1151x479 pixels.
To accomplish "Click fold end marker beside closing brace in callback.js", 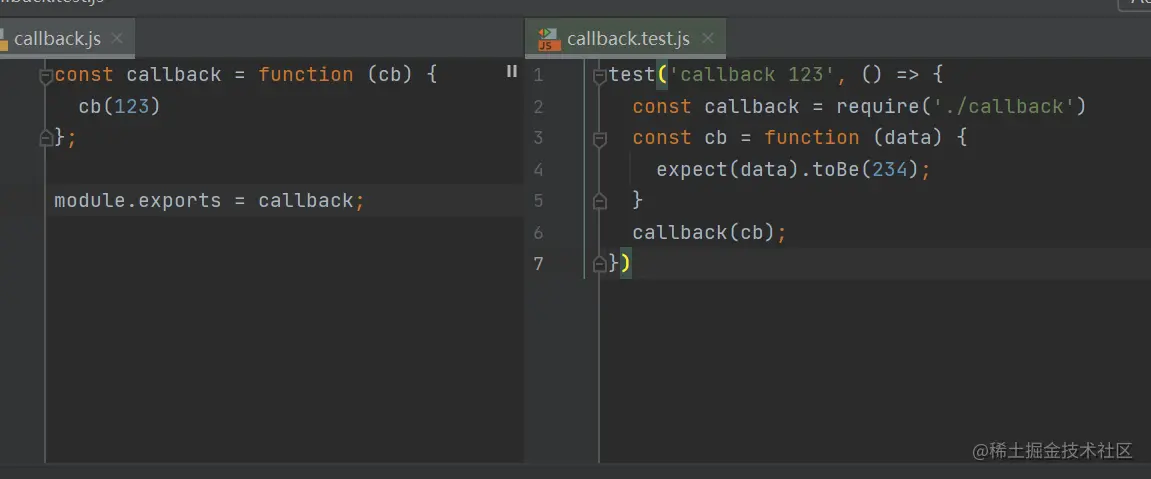I will [x=46, y=138].
